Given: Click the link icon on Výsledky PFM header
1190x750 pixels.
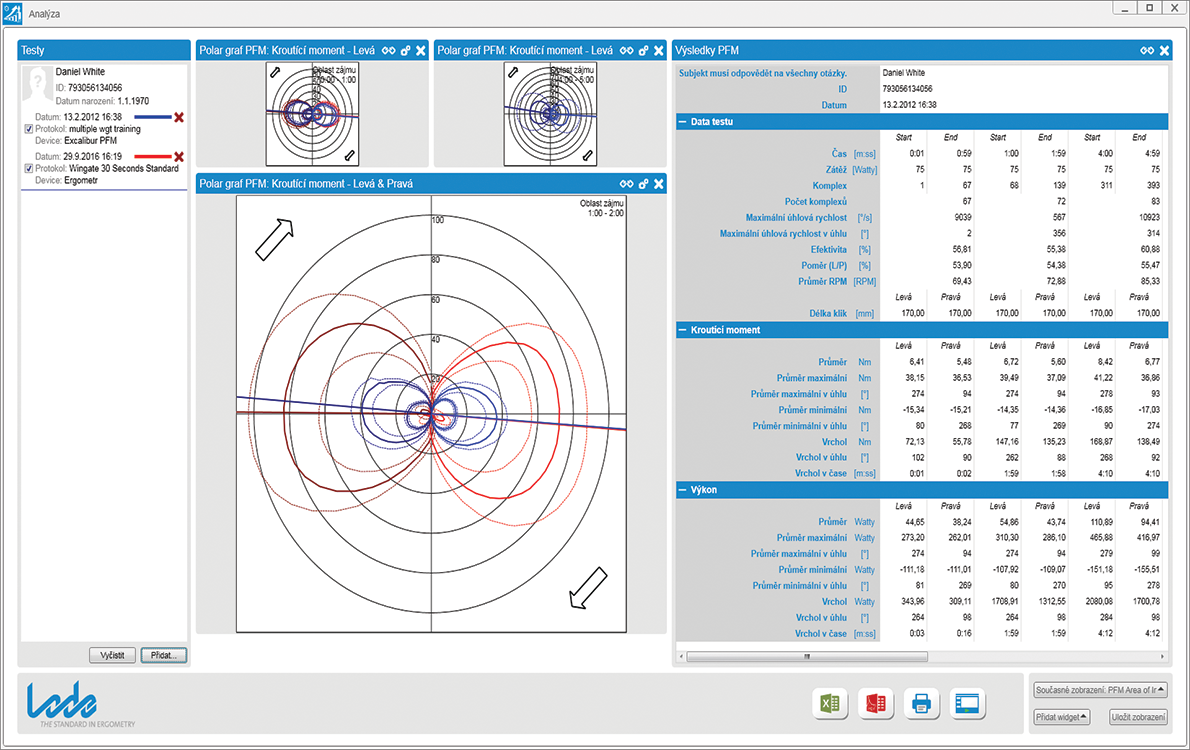Looking at the screenshot, I should 1147,49.
